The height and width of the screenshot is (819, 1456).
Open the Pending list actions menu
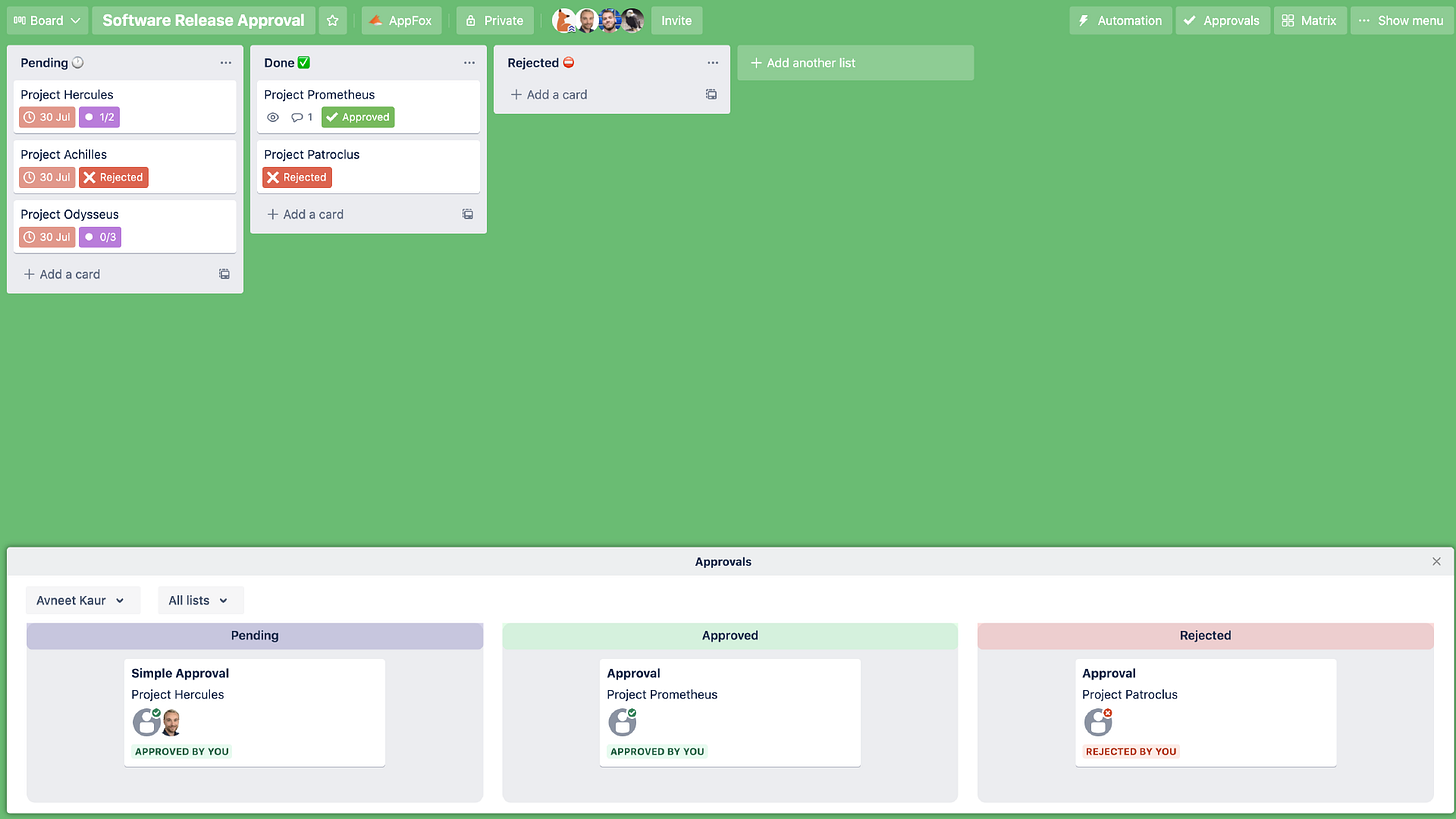click(226, 63)
